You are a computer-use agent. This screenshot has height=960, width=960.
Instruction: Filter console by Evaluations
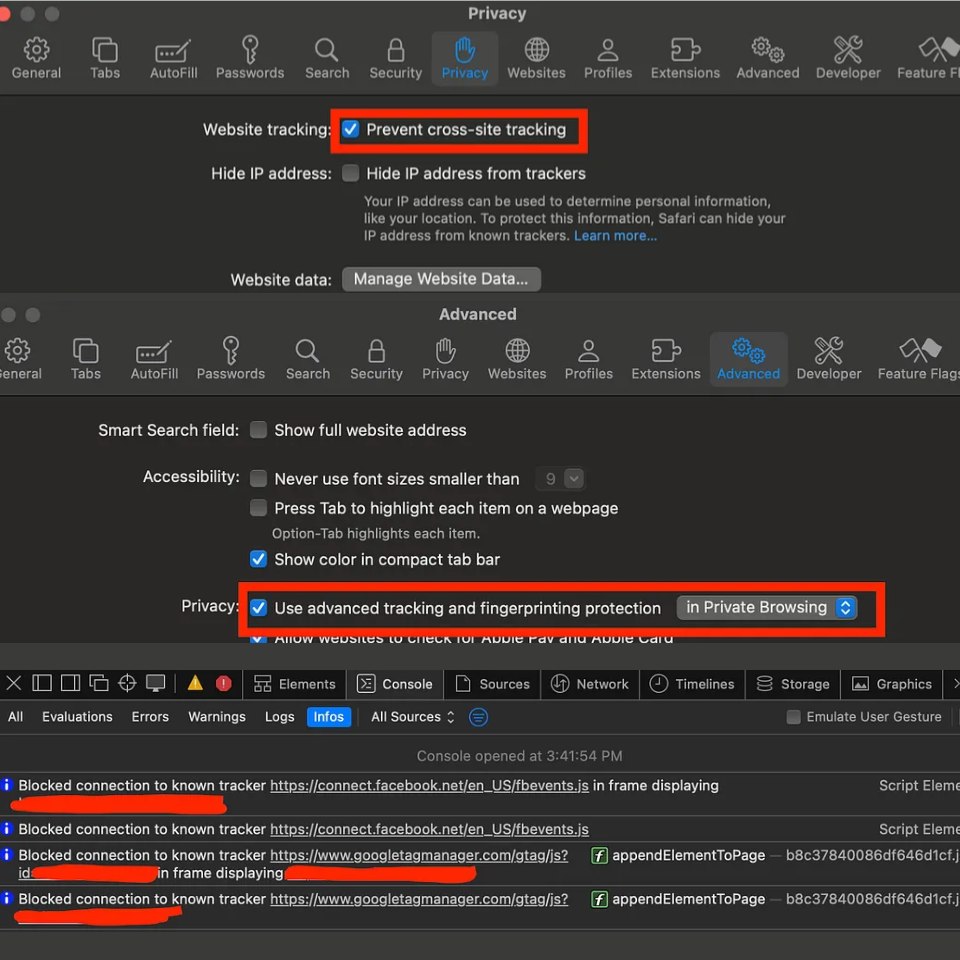click(x=77, y=717)
